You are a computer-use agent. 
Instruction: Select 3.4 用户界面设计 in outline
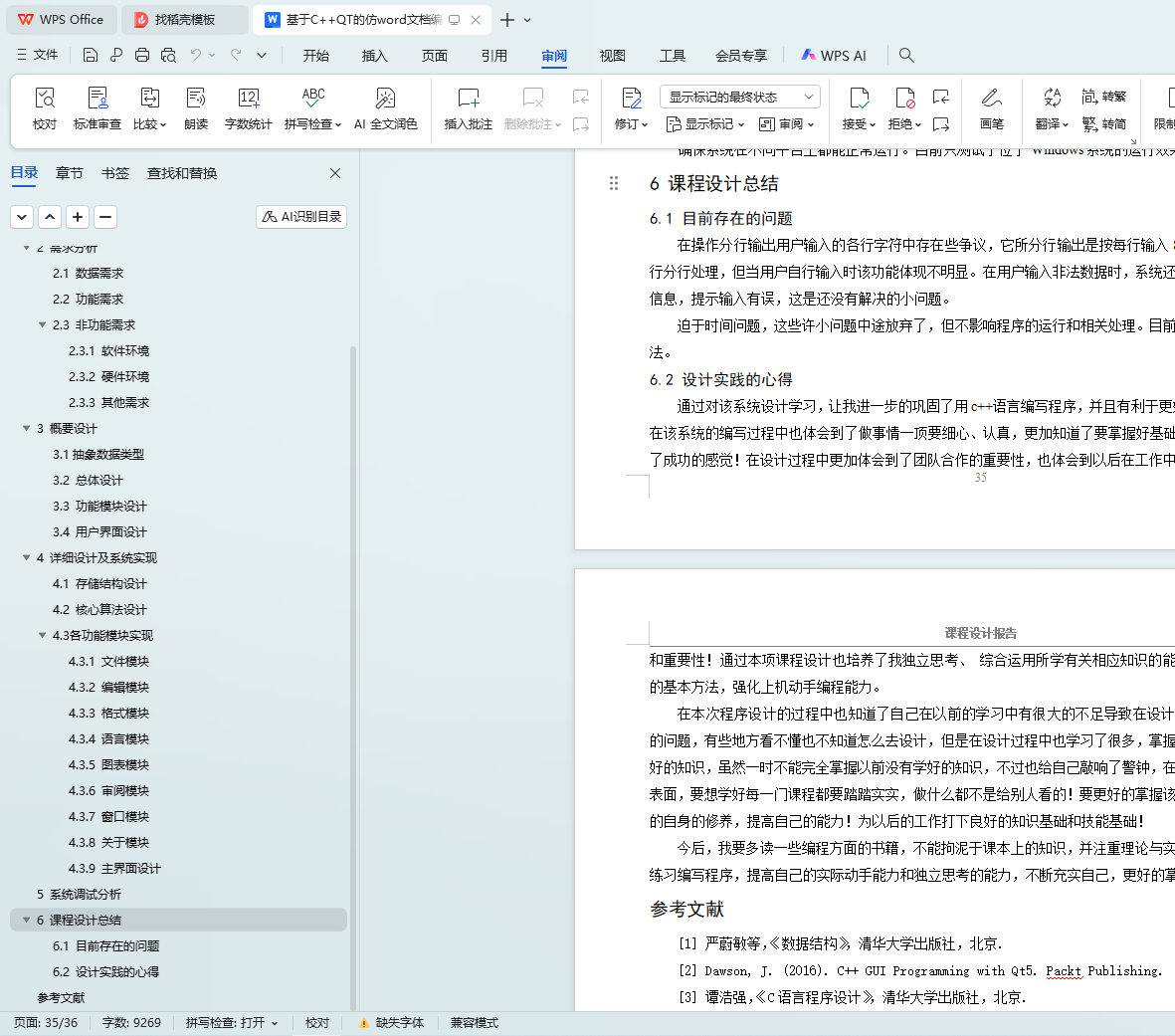[x=99, y=531]
